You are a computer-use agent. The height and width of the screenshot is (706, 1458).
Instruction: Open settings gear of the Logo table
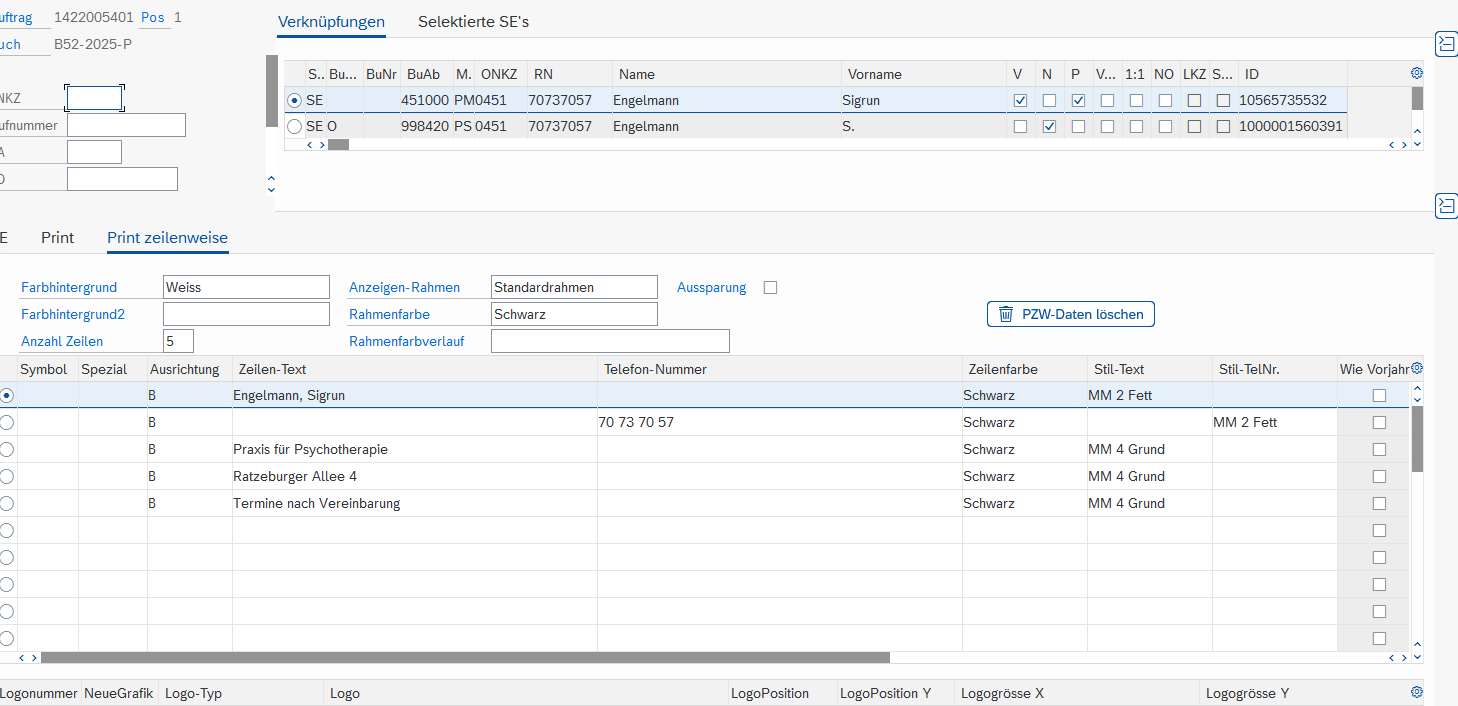[1416, 692]
